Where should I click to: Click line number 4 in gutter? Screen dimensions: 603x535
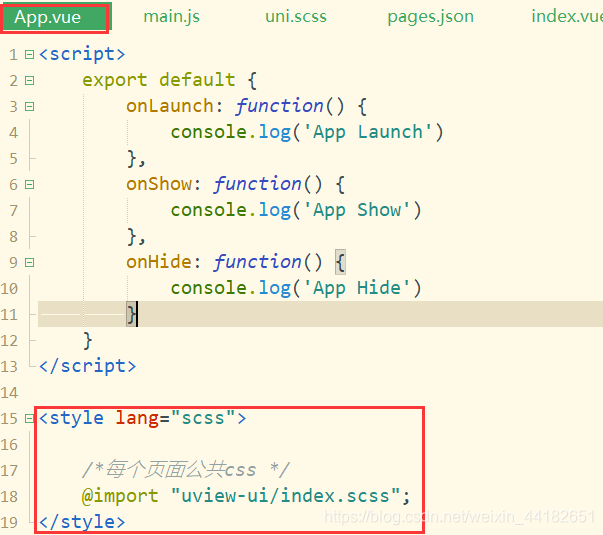point(13,133)
